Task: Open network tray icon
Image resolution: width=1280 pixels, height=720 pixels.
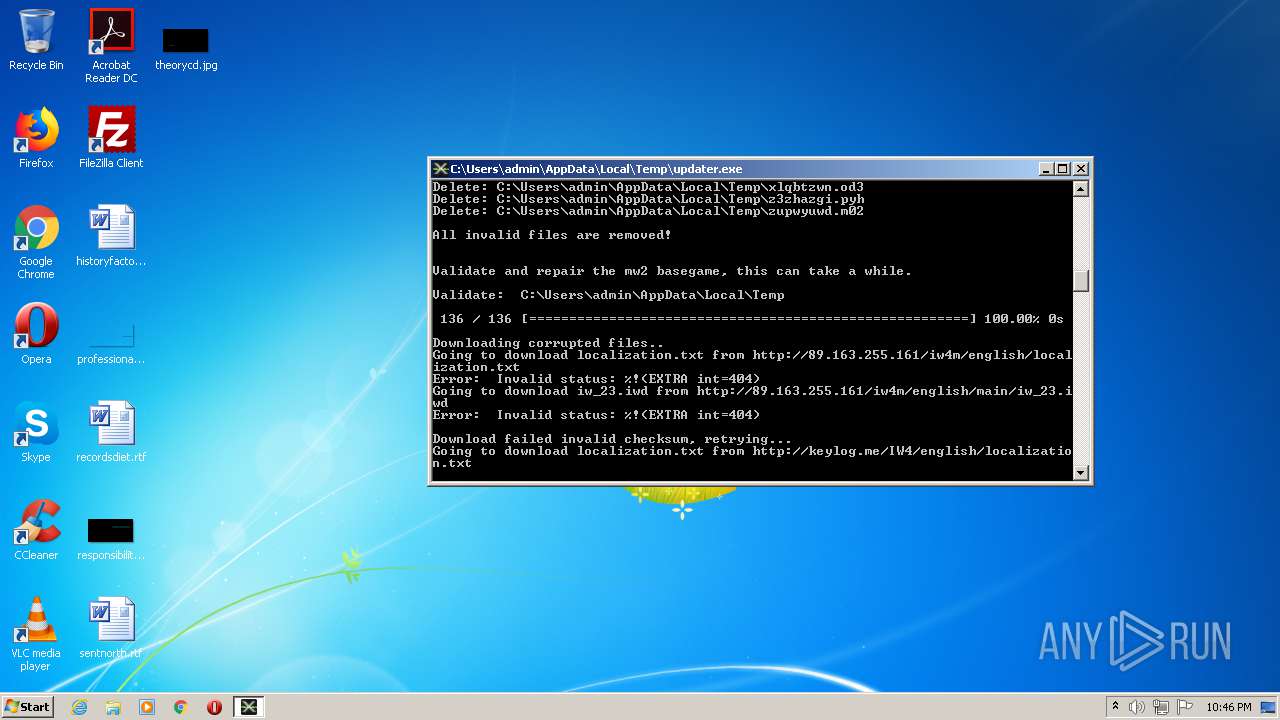Action: [x=1161, y=707]
